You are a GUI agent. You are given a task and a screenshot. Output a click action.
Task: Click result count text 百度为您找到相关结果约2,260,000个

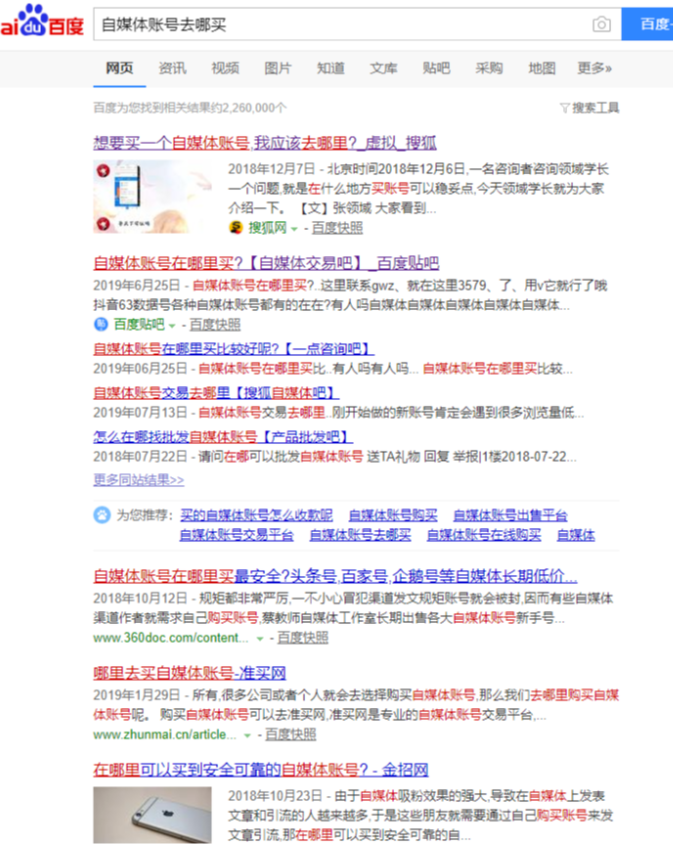point(190,108)
